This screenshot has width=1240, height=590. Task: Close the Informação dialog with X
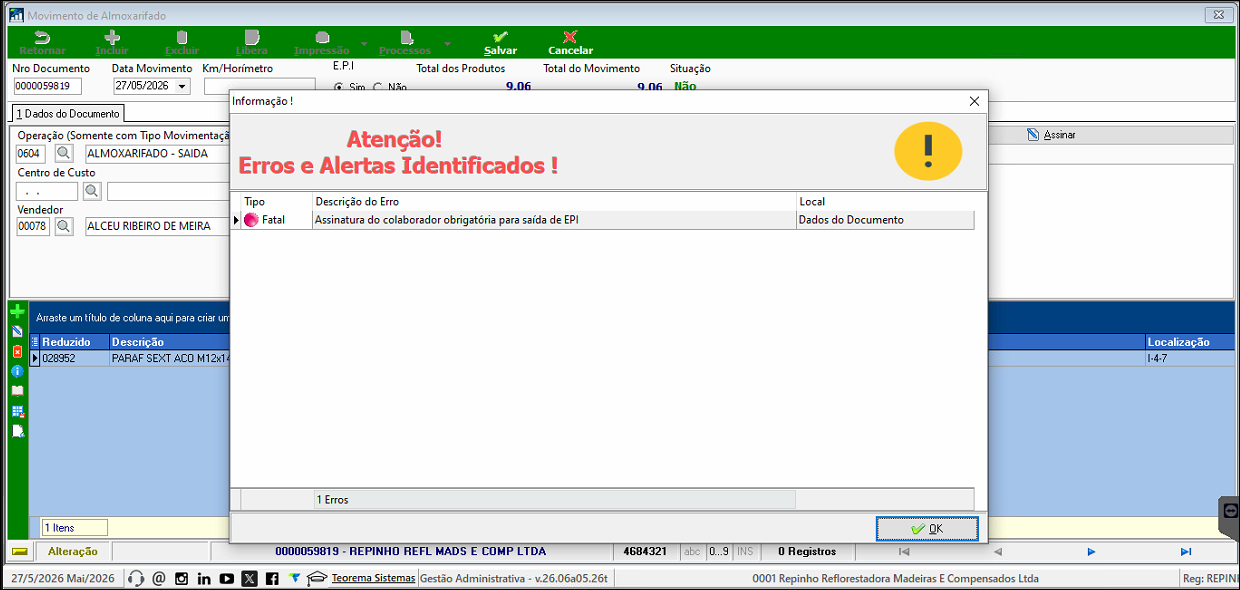(x=974, y=101)
